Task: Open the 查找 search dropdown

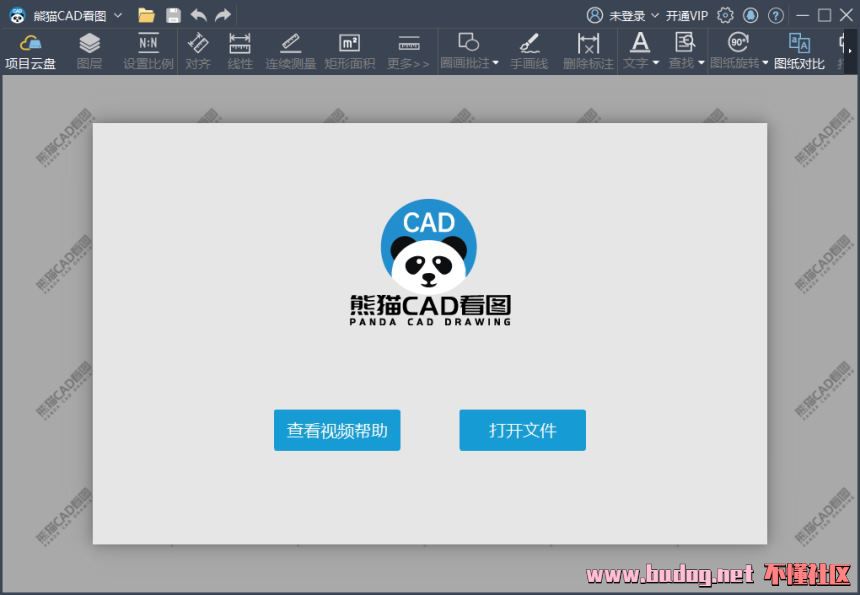Action: (686, 51)
